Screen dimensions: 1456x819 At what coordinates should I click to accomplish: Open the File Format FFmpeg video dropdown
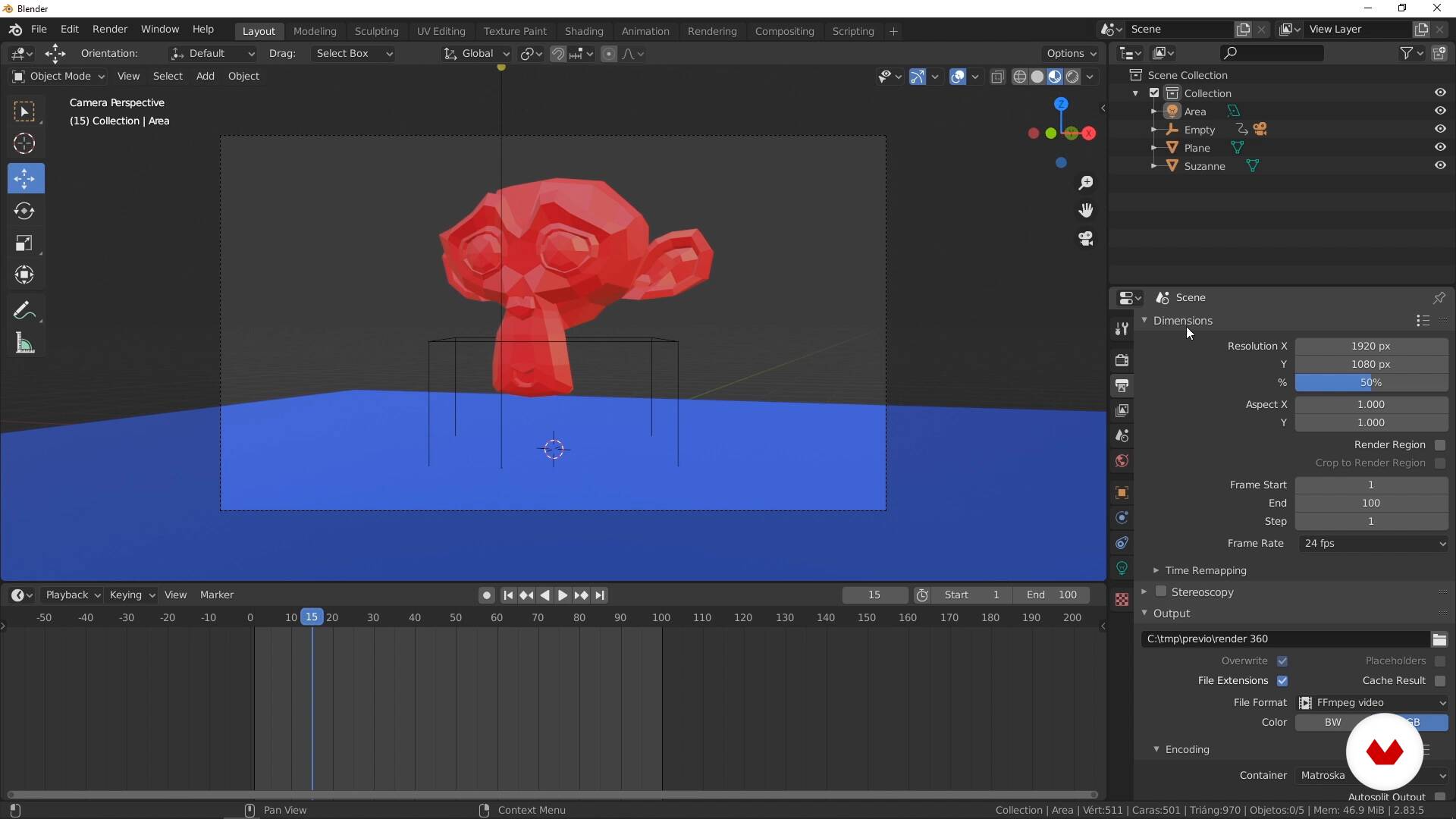pyautogui.click(x=1372, y=703)
